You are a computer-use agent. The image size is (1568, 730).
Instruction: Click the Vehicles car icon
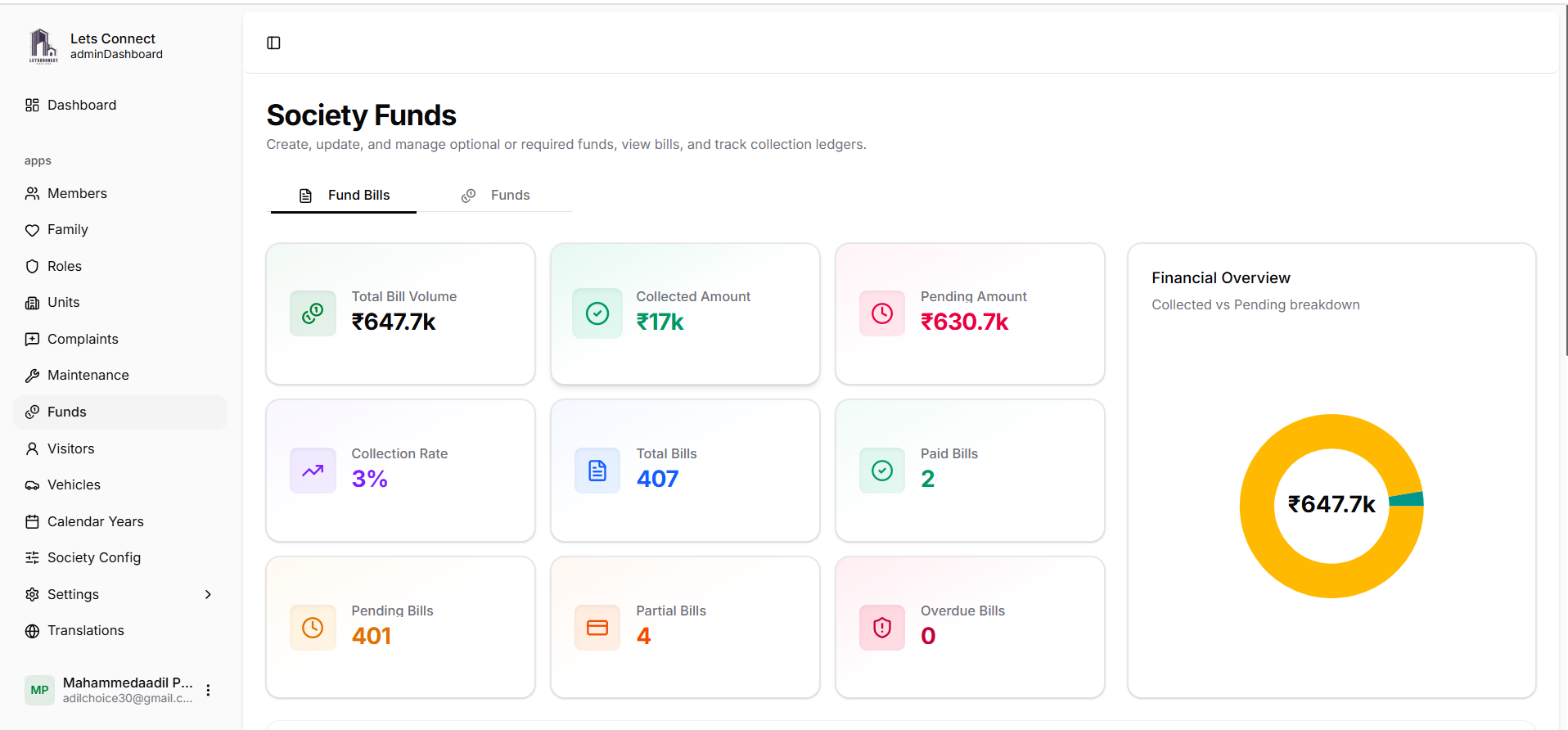32,485
